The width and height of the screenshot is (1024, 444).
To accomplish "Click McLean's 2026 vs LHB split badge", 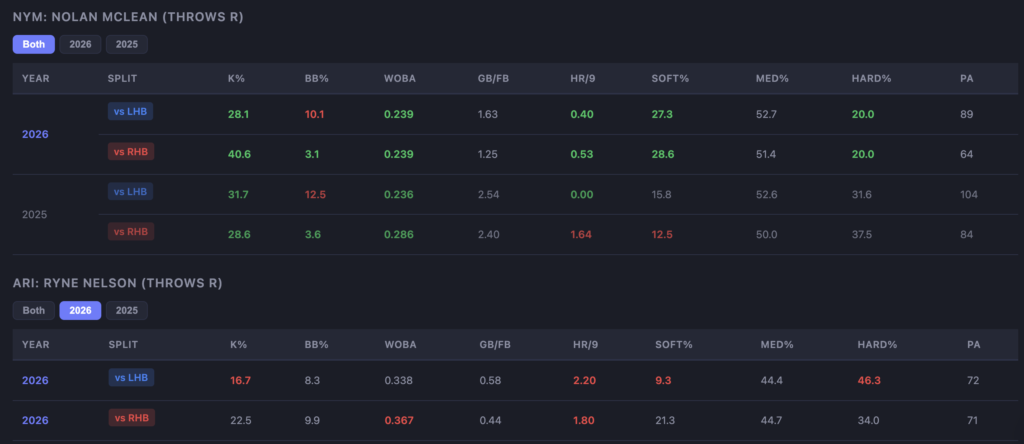I will 131,112.
